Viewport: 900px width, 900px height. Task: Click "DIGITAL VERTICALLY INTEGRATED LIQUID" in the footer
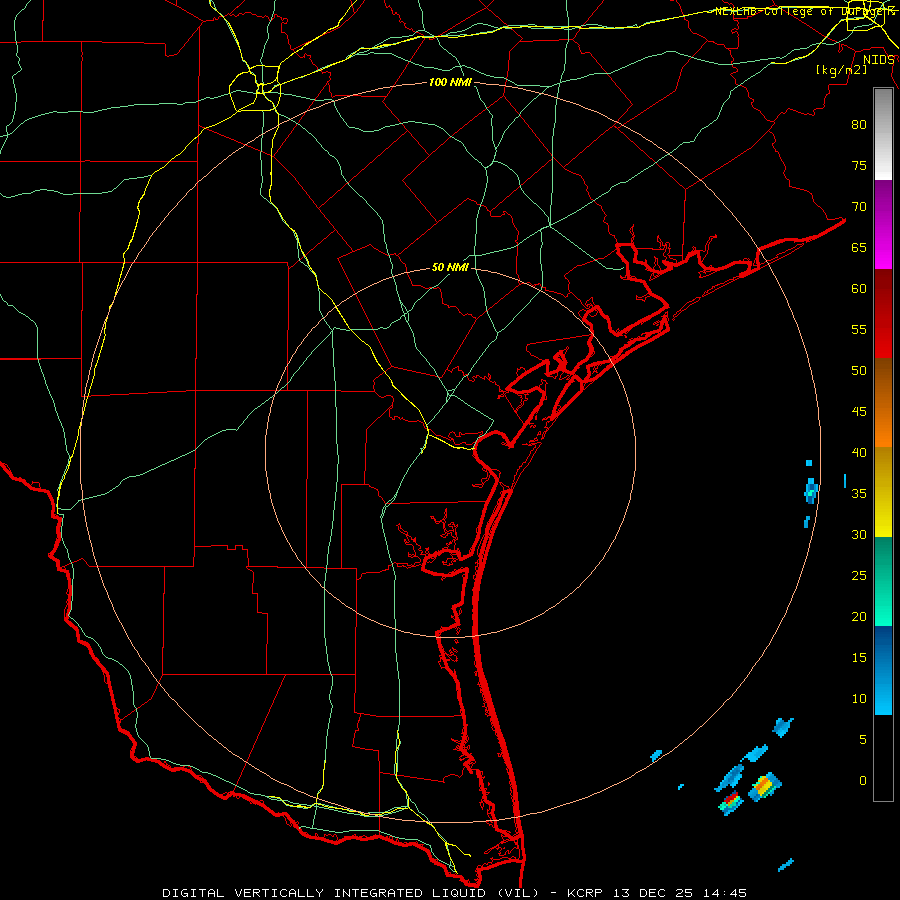tap(325, 893)
